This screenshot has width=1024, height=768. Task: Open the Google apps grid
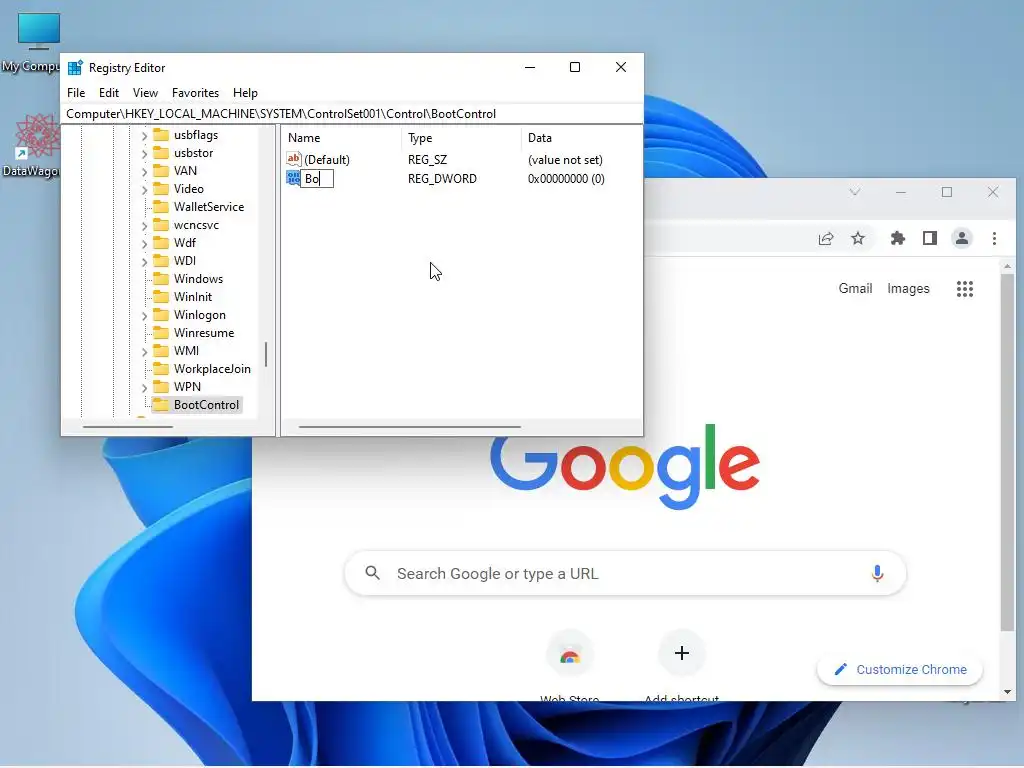(965, 289)
